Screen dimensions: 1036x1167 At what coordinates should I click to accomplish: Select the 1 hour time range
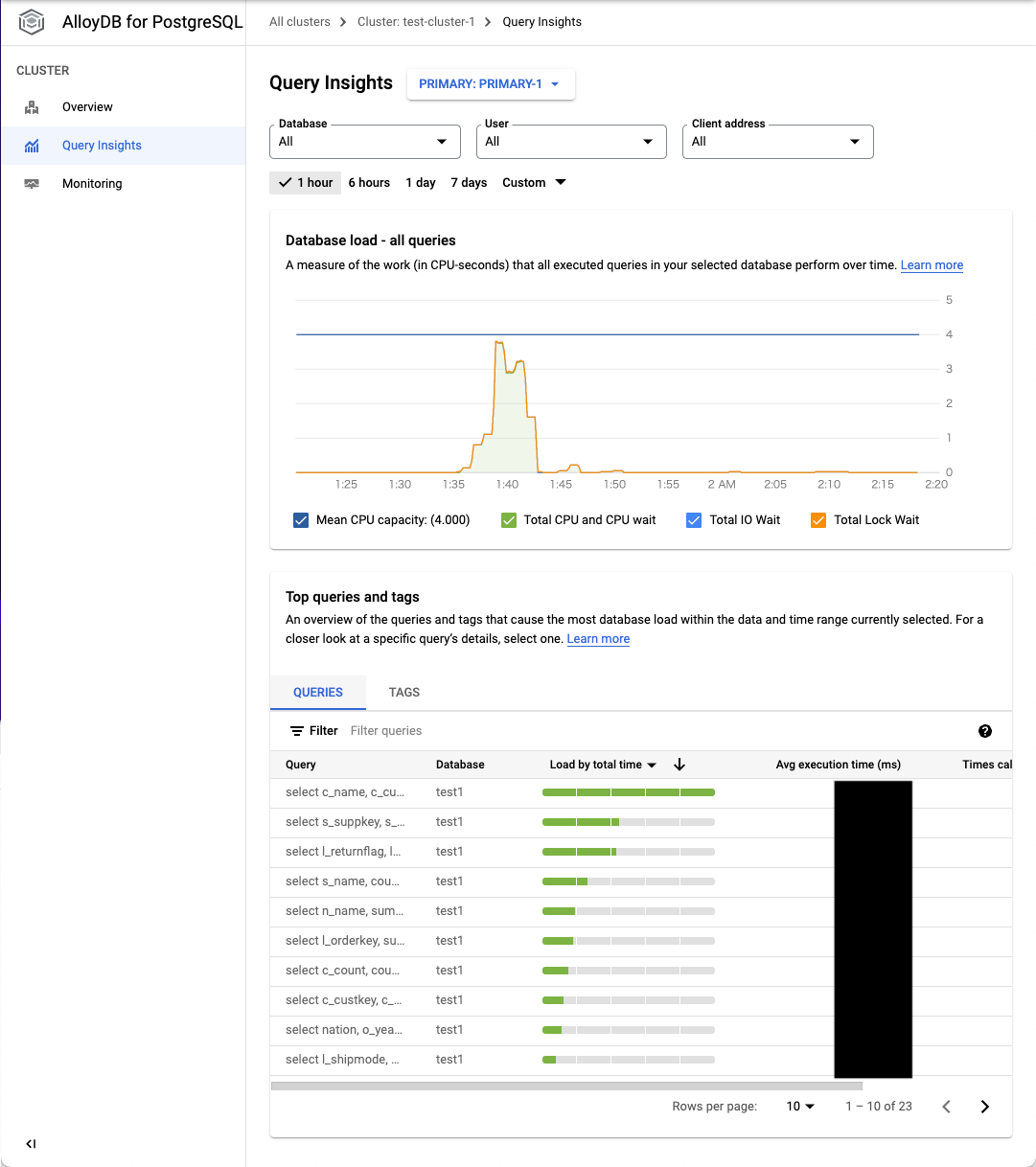click(x=306, y=183)
